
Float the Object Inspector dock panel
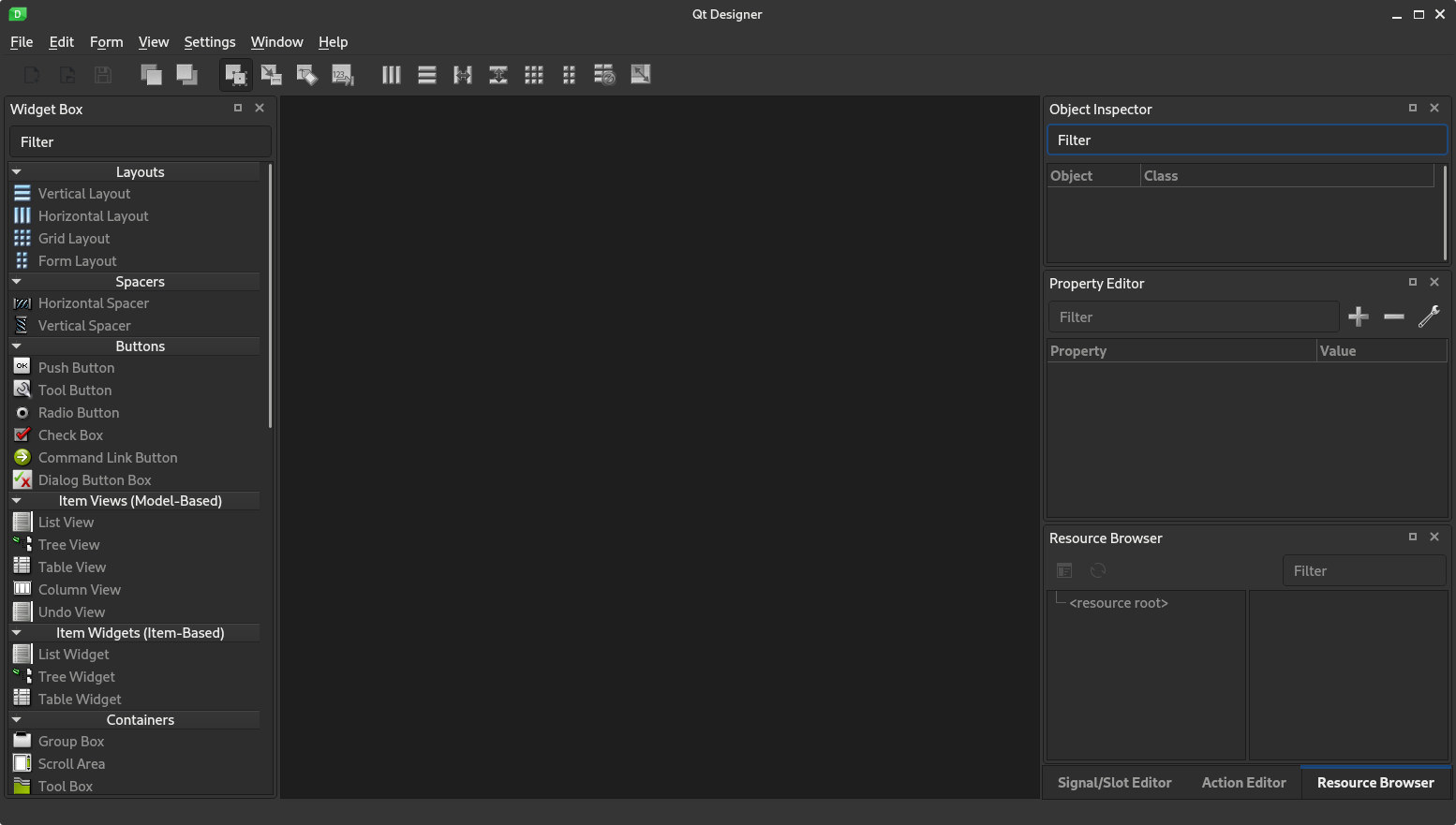coord(1413,108)
